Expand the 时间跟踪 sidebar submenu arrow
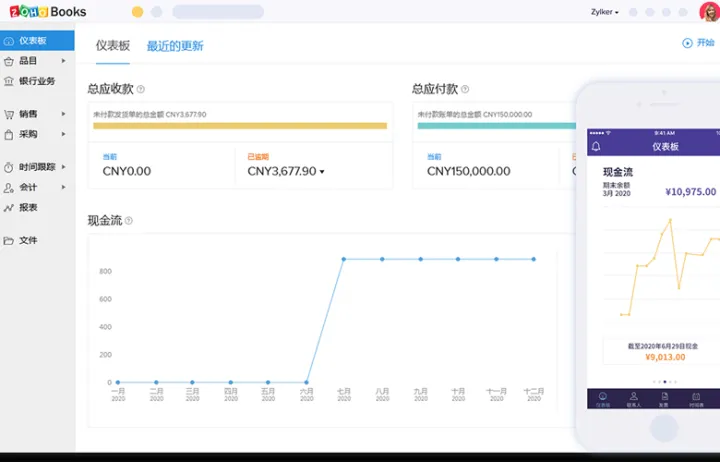720x462 pixels. 64,167
